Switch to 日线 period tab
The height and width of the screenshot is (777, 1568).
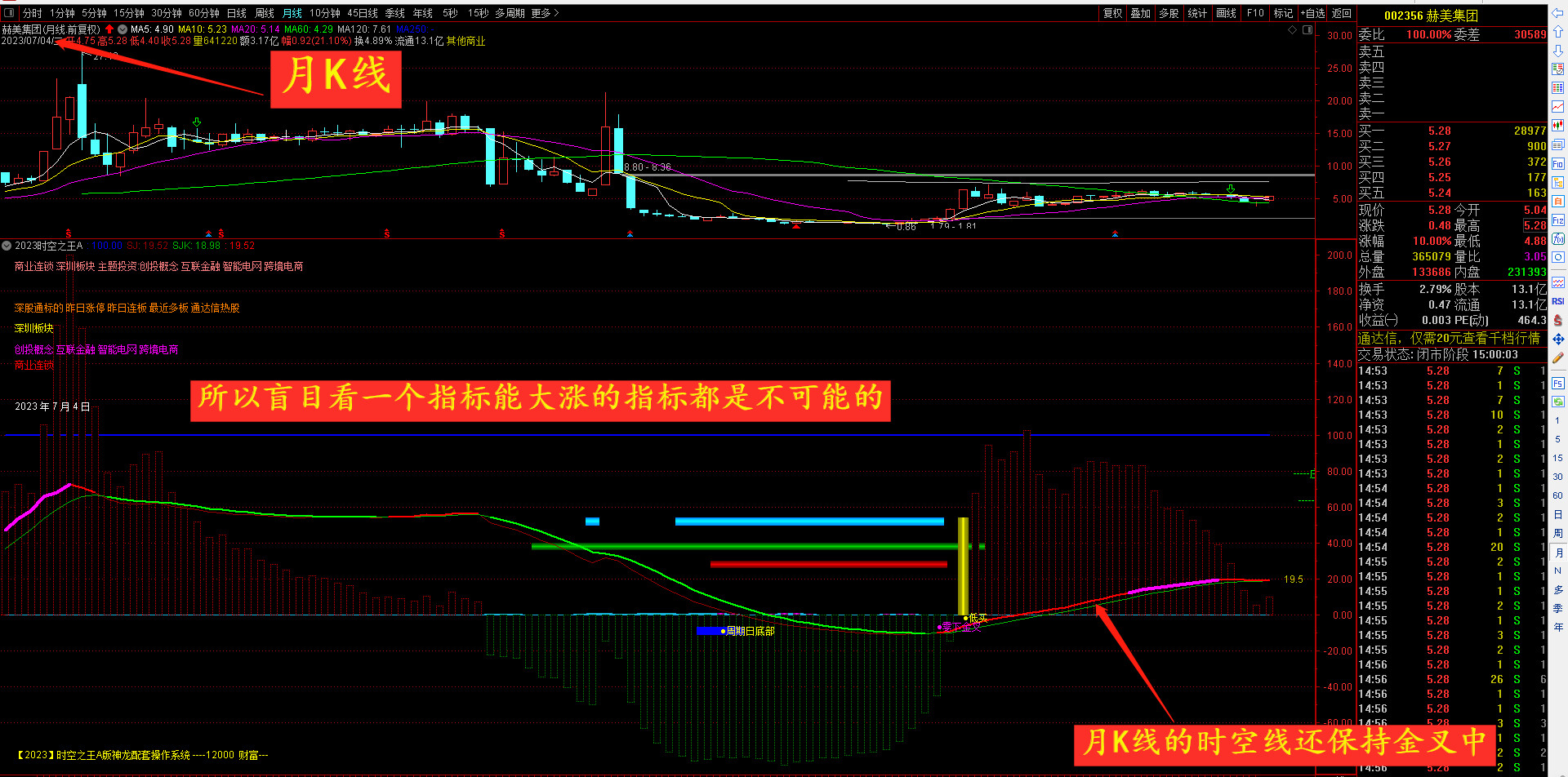point(237,13)
